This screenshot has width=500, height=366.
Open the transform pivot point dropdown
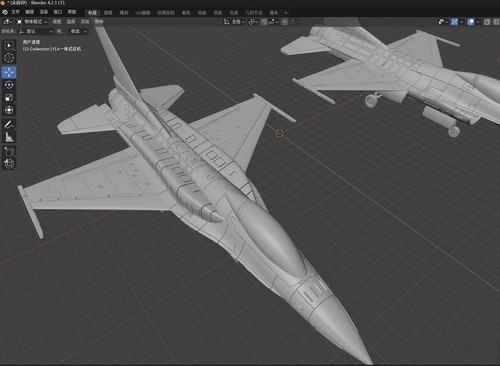click(253, 22)
